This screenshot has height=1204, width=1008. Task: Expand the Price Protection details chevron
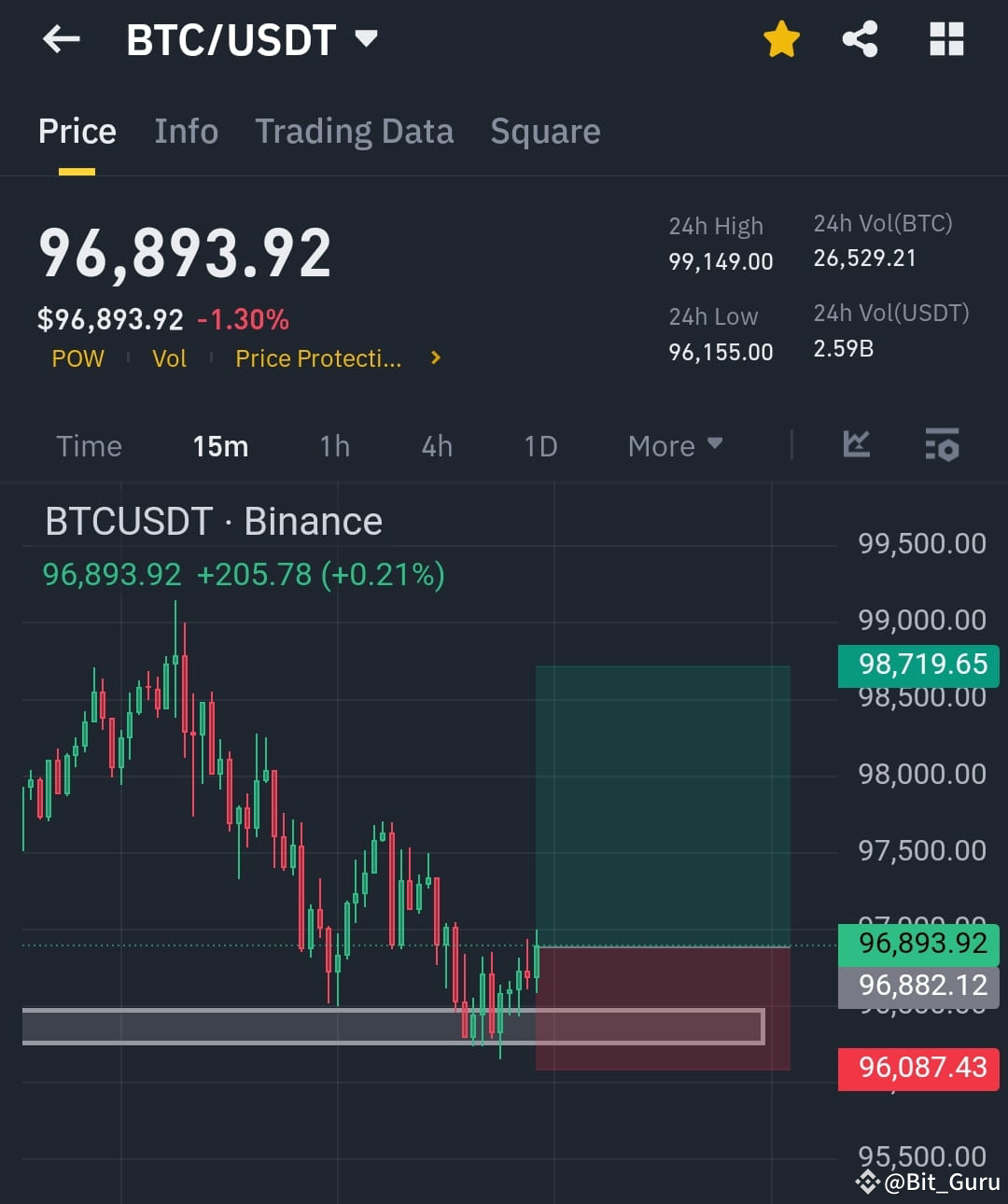click(435, 357)
